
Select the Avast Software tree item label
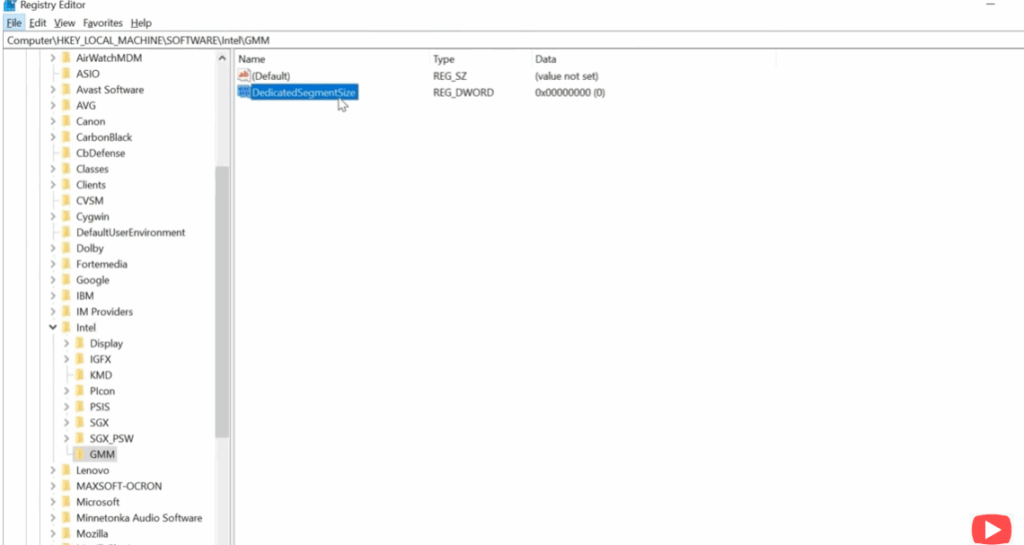(x=110, y=89)
